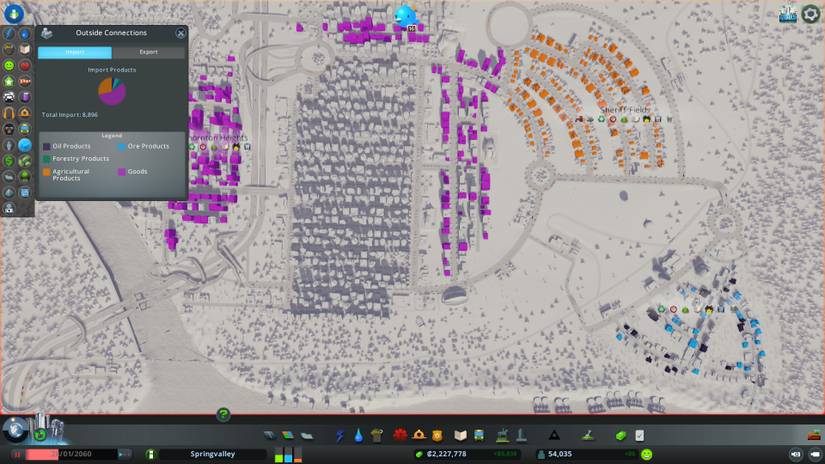Toggle the free camera mode button
The image size is (825, 464).
[815, 454]
